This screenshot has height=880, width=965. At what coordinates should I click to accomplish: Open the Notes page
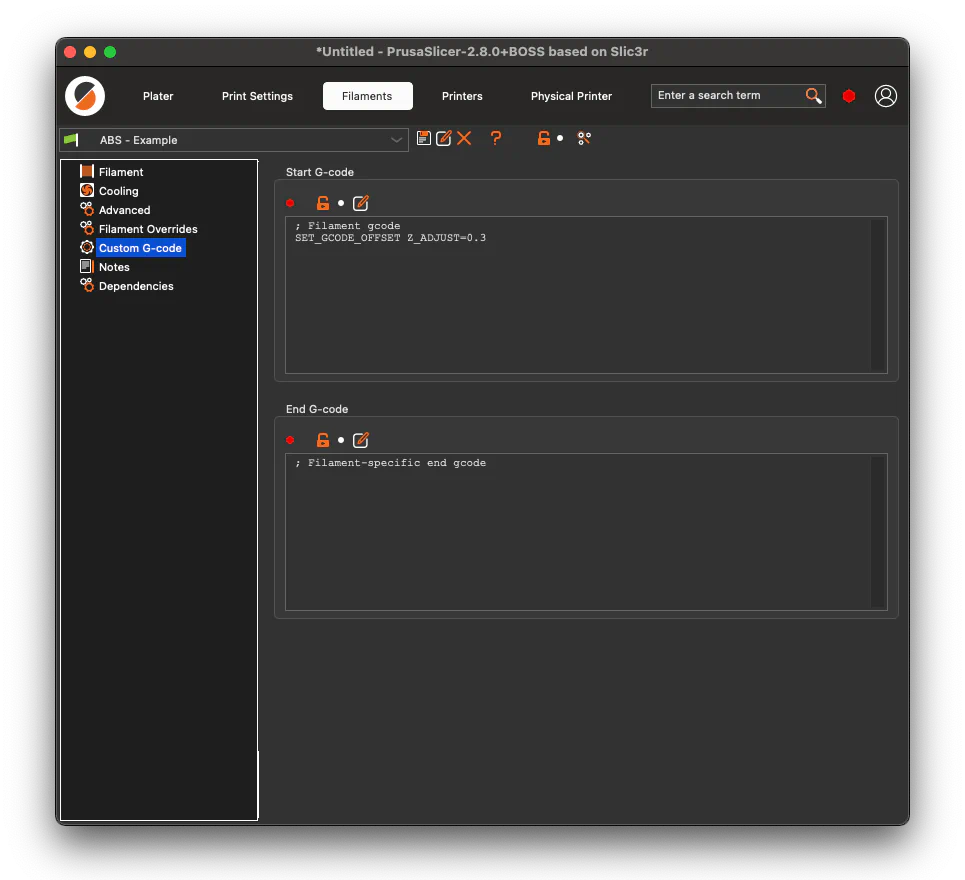pyautogui.click(x=114, y=267)
